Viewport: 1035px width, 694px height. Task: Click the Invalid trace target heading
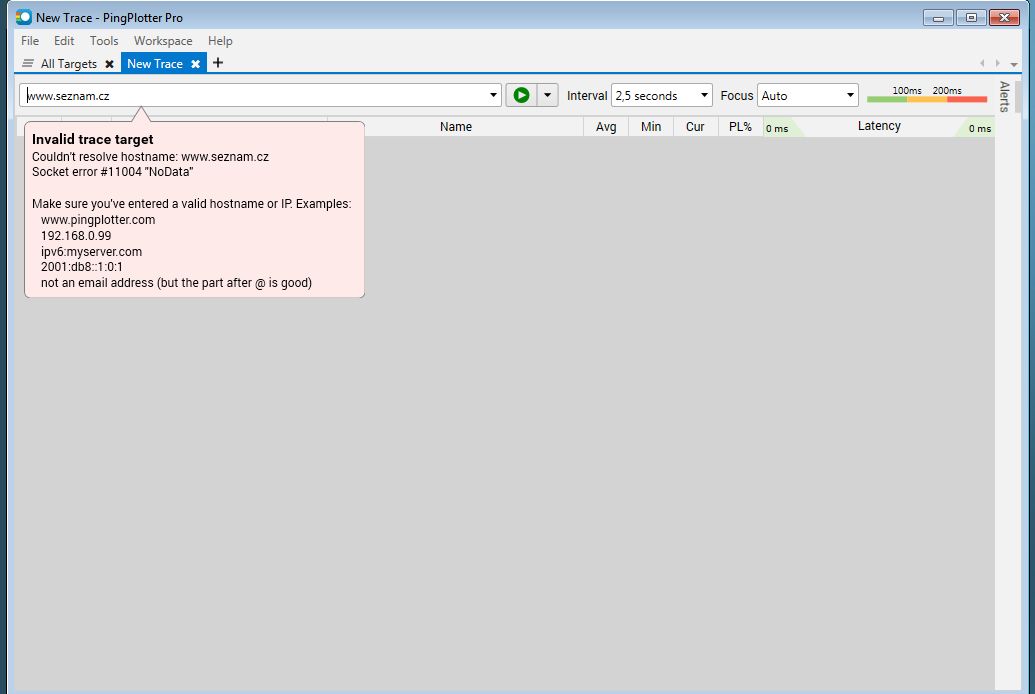[x=92, y=139]
